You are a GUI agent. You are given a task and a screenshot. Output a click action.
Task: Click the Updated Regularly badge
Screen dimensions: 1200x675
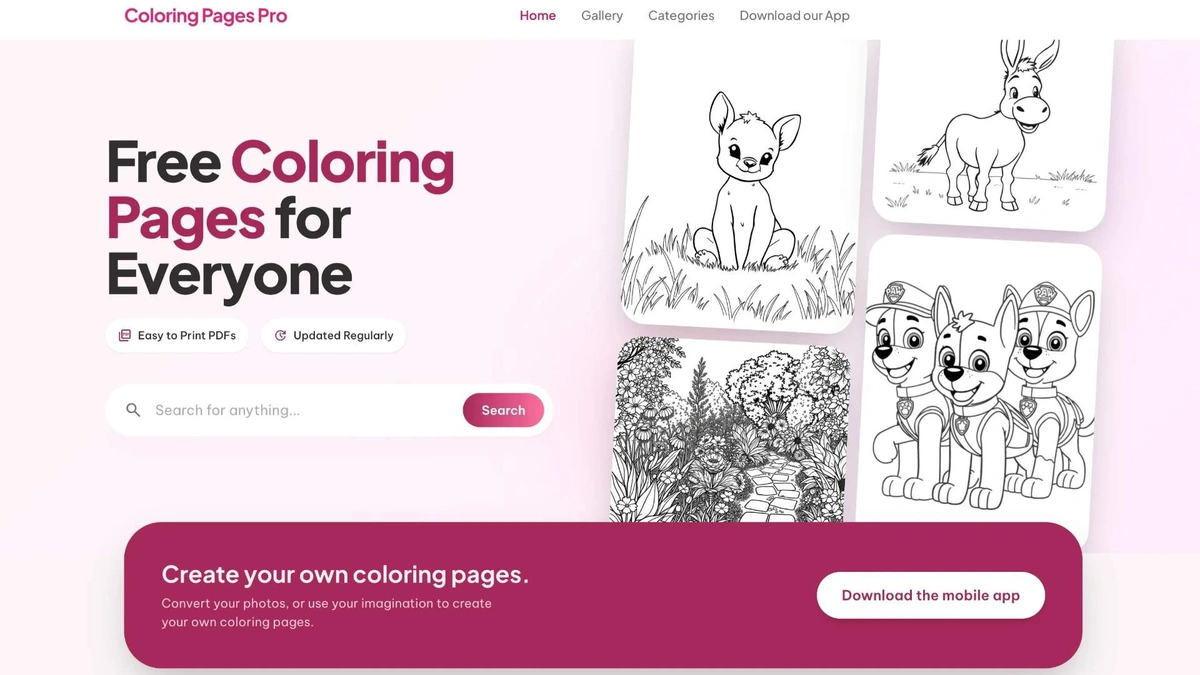click(x=333, y=335)
